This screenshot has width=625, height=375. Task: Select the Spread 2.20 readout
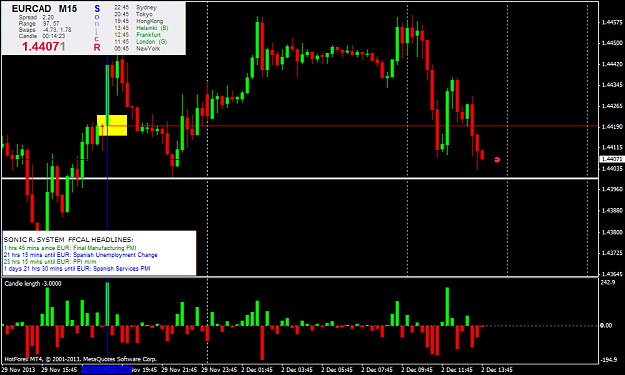coord(36,18)
